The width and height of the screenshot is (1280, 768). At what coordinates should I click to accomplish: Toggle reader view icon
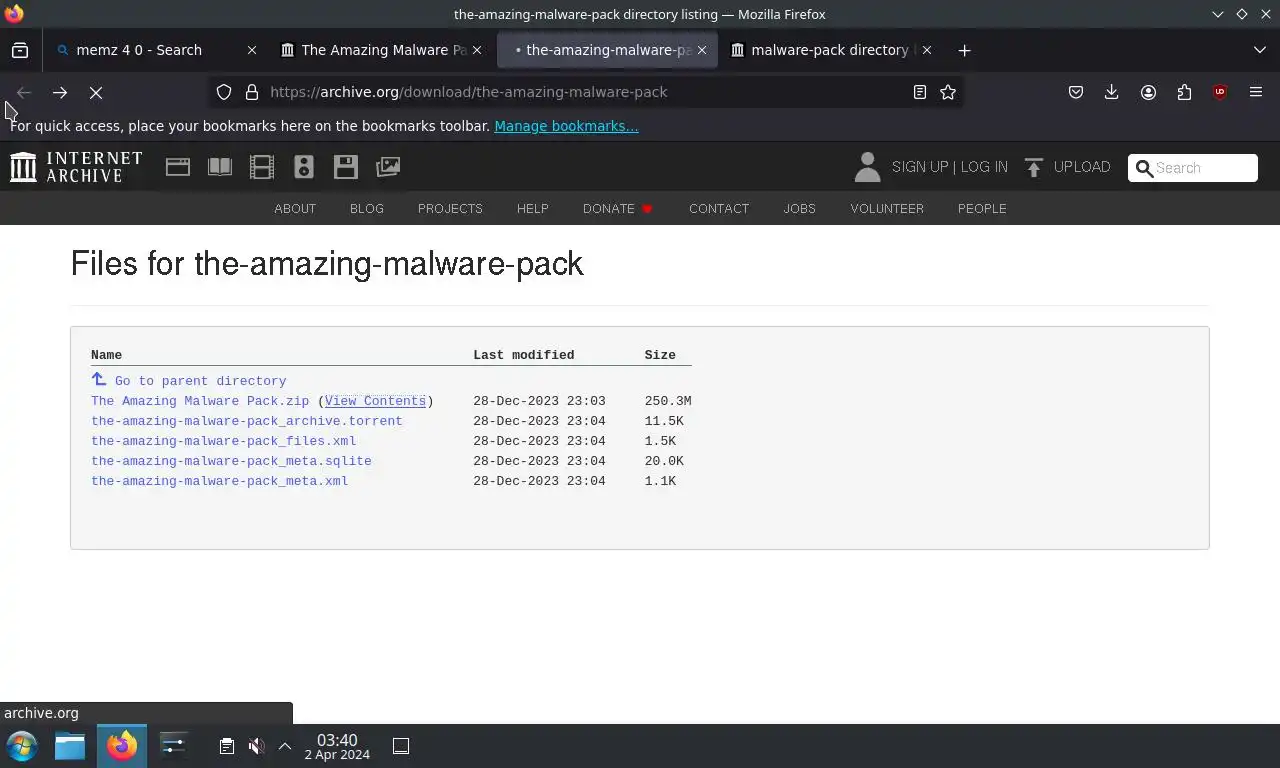point(919,92)
